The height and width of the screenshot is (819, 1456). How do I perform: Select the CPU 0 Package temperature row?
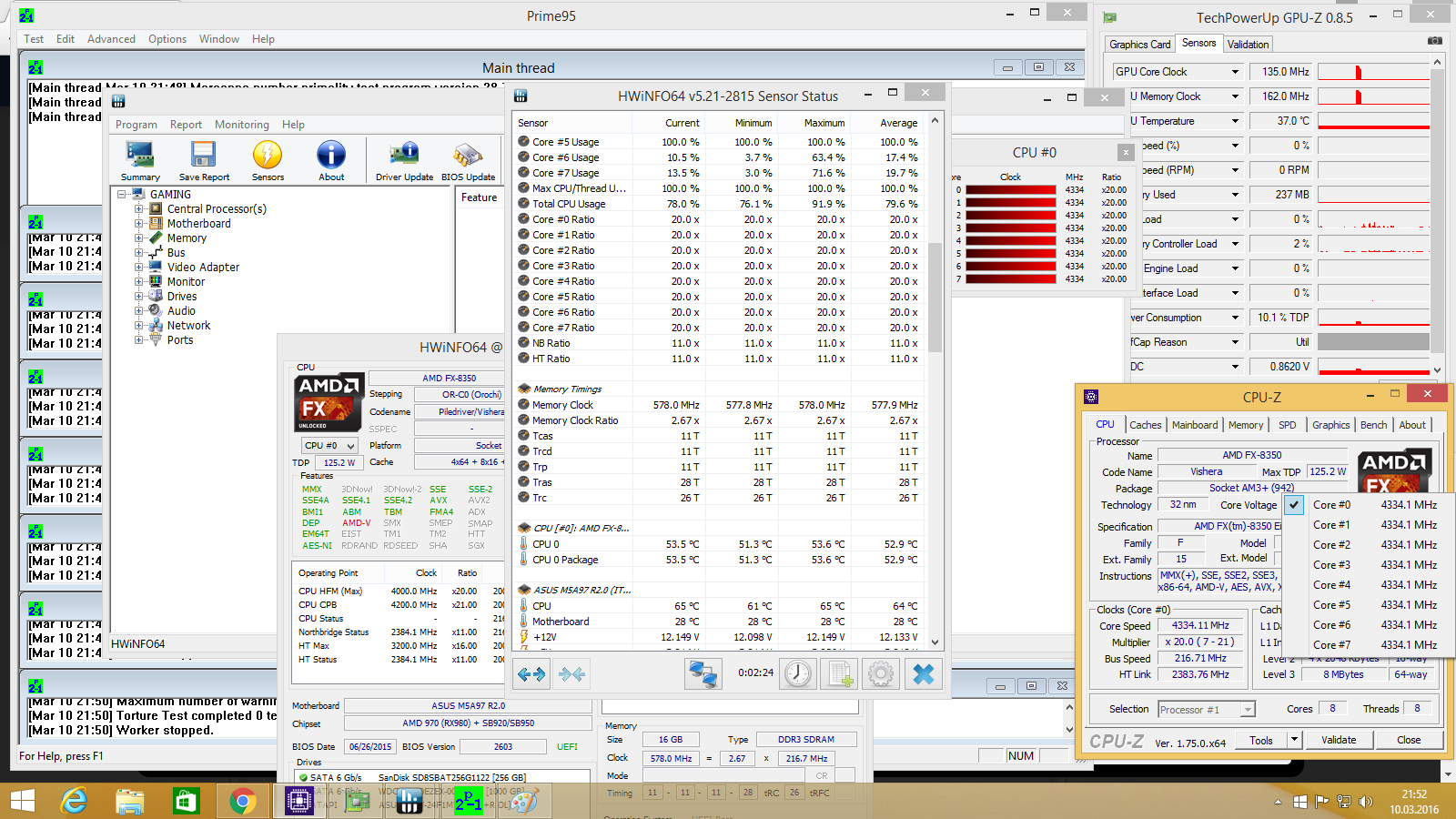[719, 560]
